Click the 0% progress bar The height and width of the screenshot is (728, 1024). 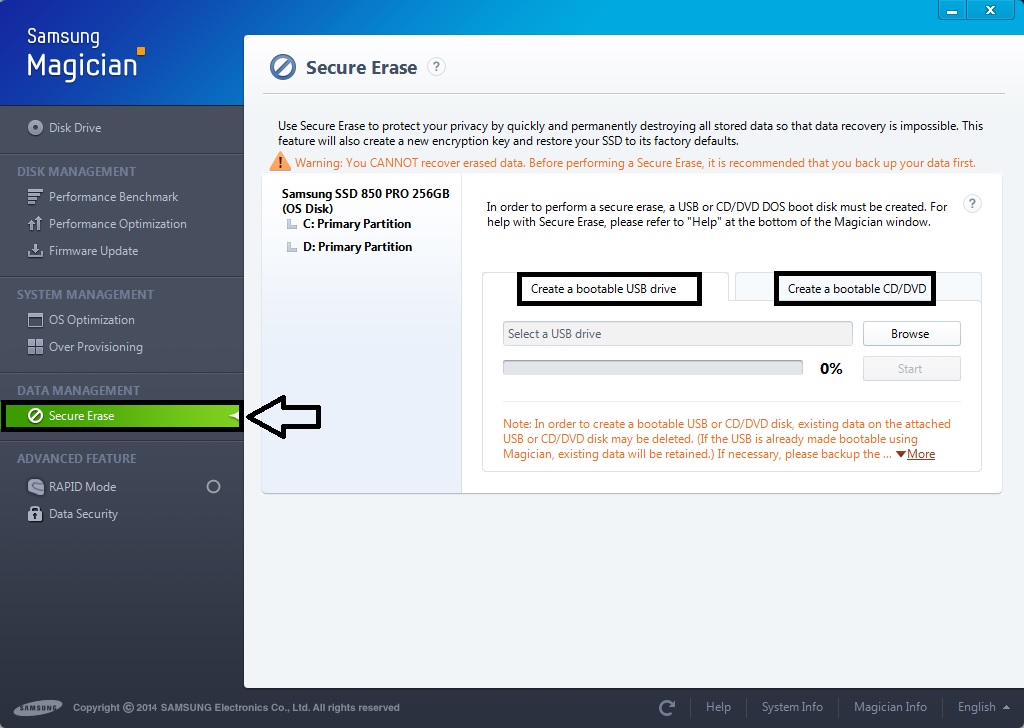click(x=653, y=366)
